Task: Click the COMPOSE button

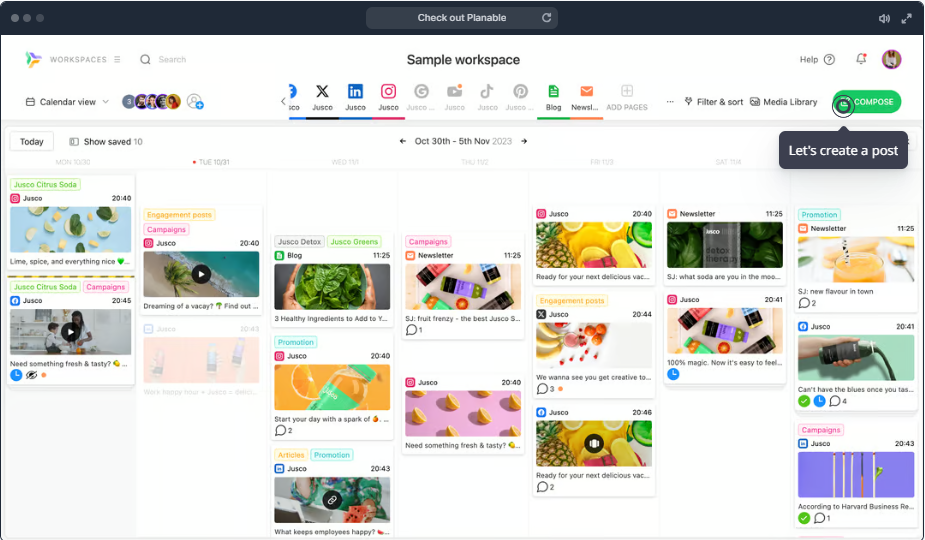Action: (x=867, y=102)
